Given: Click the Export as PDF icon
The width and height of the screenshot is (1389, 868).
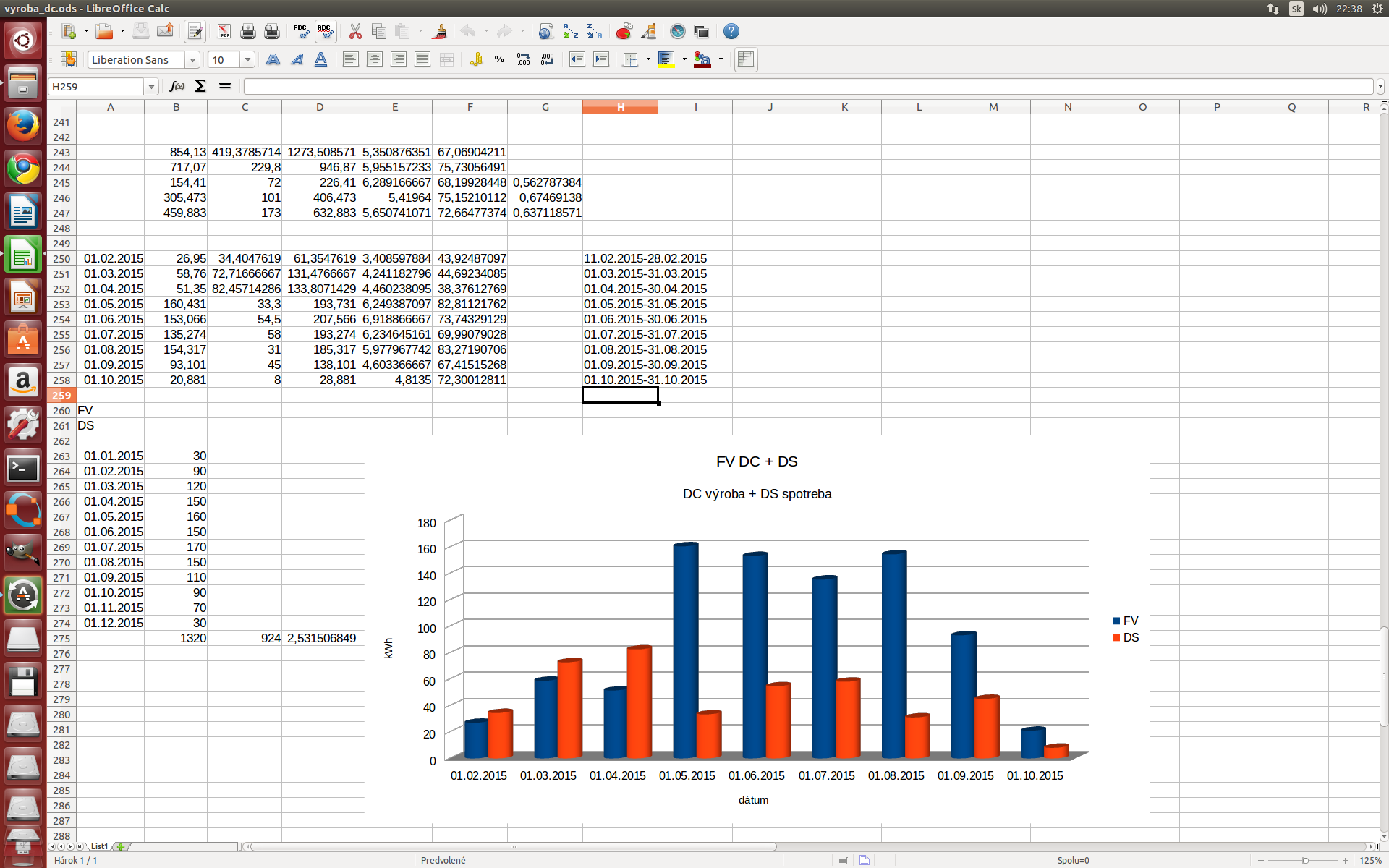Looking at the screenshot, I should coord(224,31).
